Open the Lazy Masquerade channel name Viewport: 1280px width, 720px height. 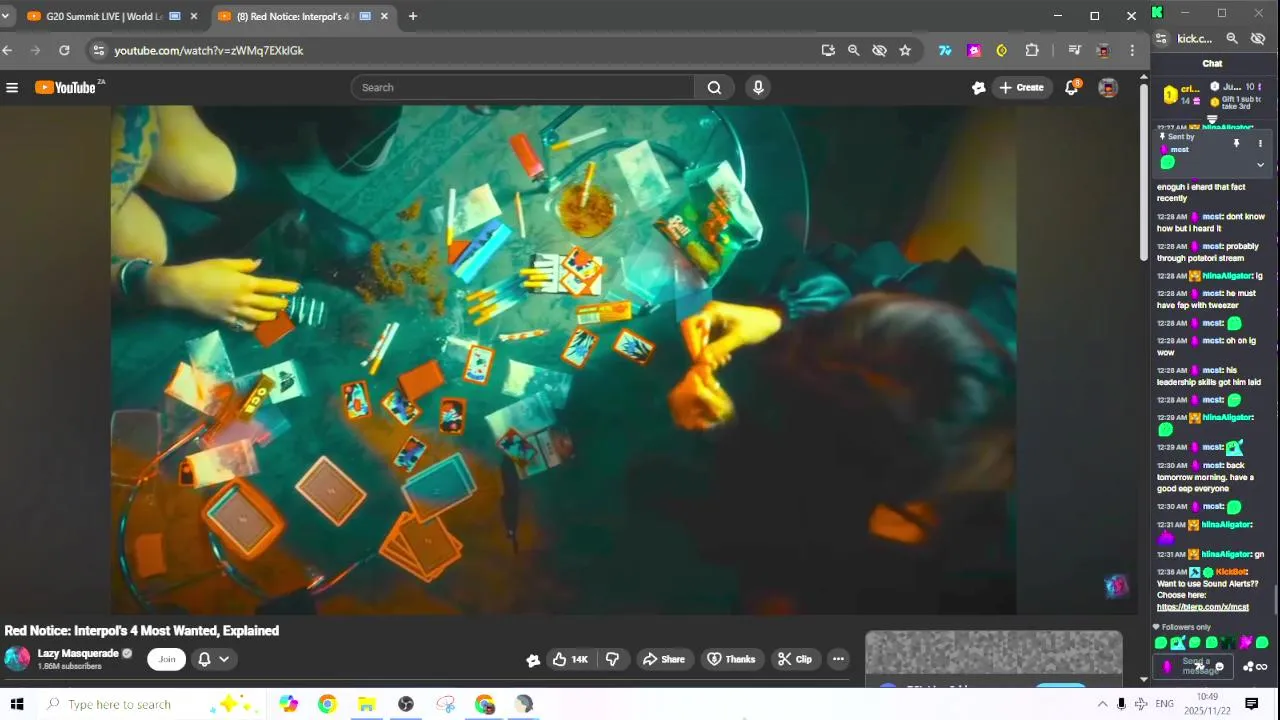[x=77, y=653]
